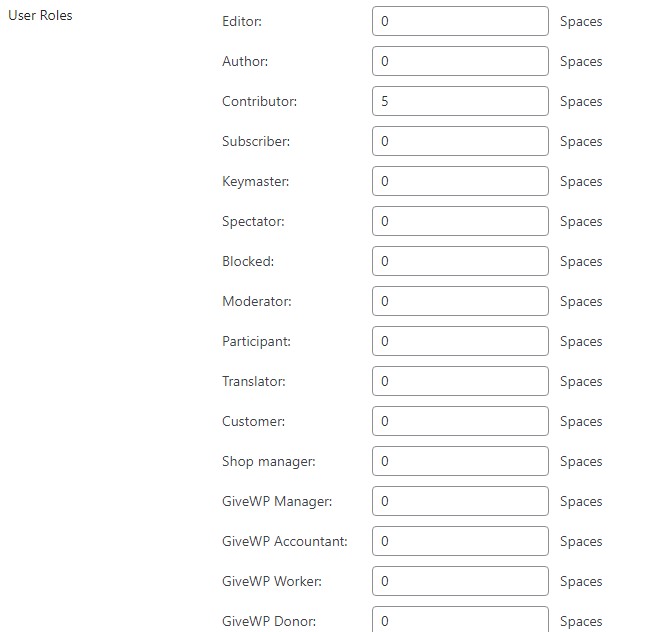Click the Participant spaces text box
Viewport: 648px width, 632px height.
[460, 341]
